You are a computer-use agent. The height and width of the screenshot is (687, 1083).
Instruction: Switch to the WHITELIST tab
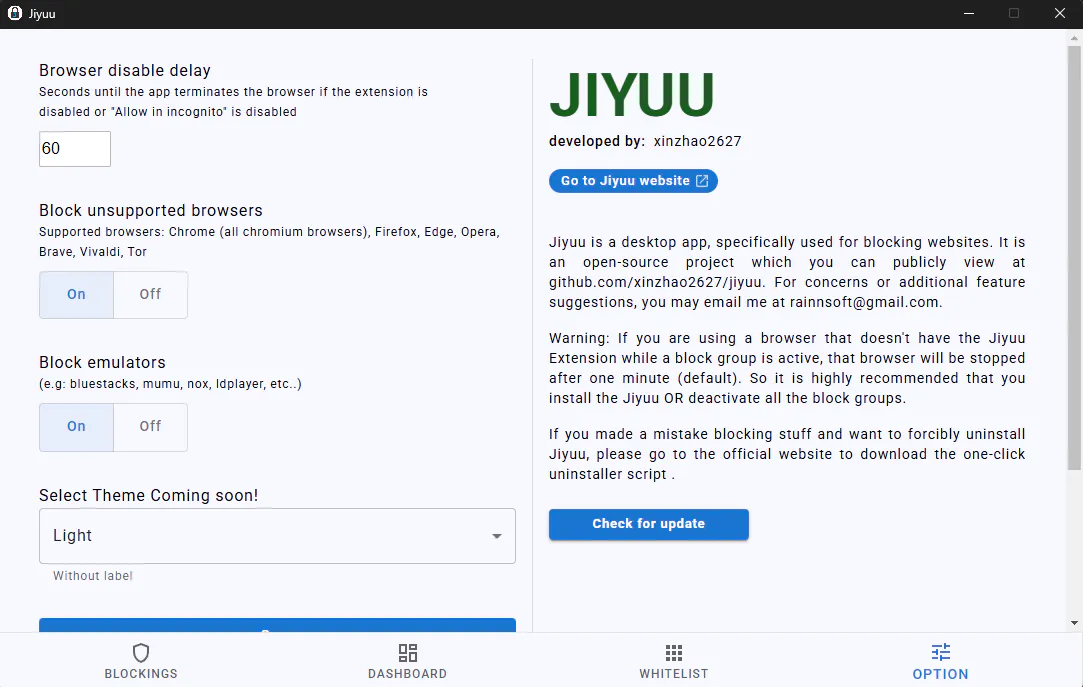point(673,661)
